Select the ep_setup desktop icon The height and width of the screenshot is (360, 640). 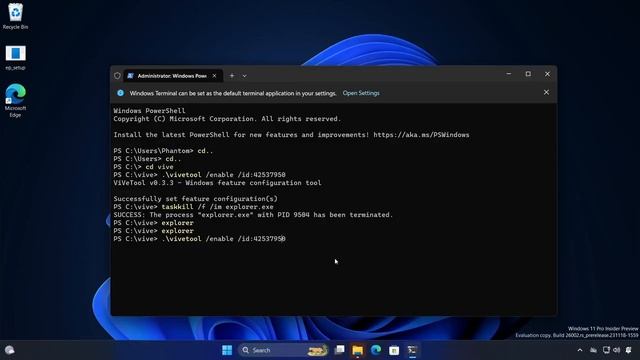click(15, 58)
